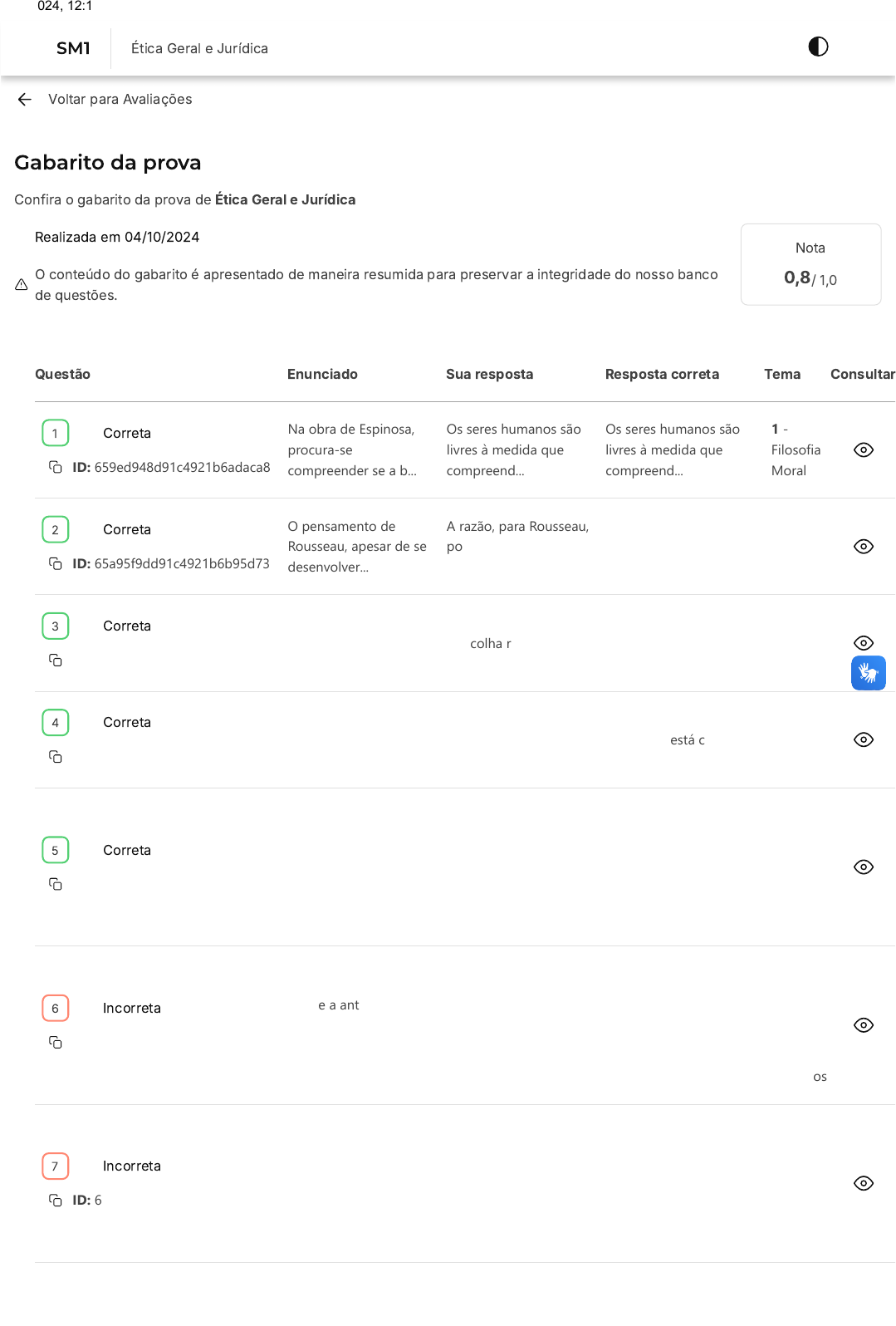Click the back arrow icon

pyautogui.click(x=25, y=100)
